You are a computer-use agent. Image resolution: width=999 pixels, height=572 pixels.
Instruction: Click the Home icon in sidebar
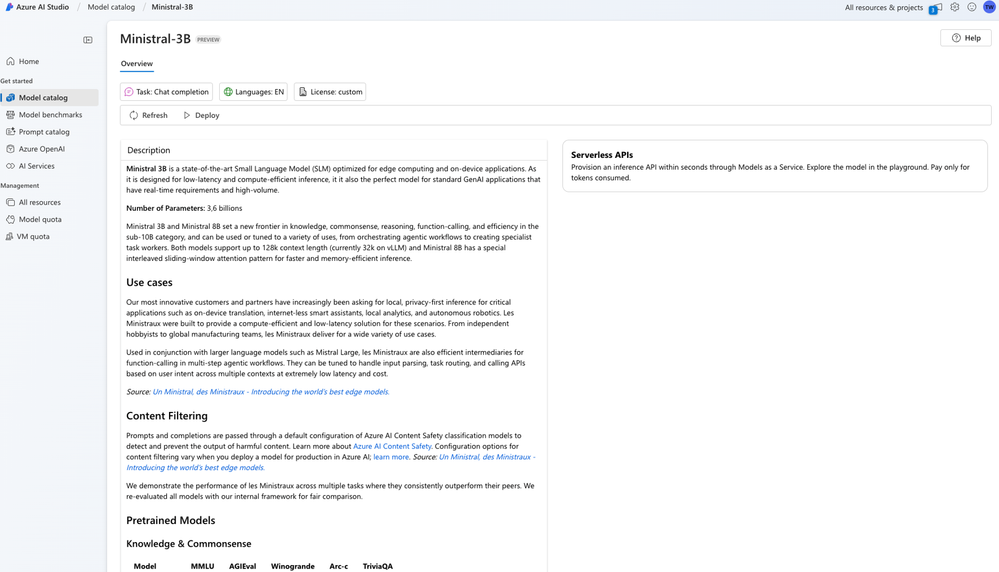pyautogui.click(x=10, y=61)
